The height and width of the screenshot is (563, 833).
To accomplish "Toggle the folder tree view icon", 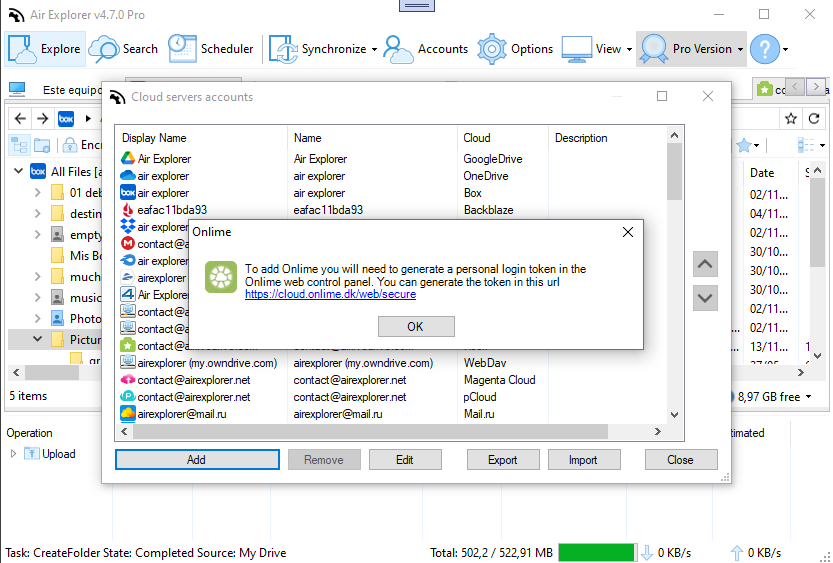I will pyautogui.click(x=20, y=144).
